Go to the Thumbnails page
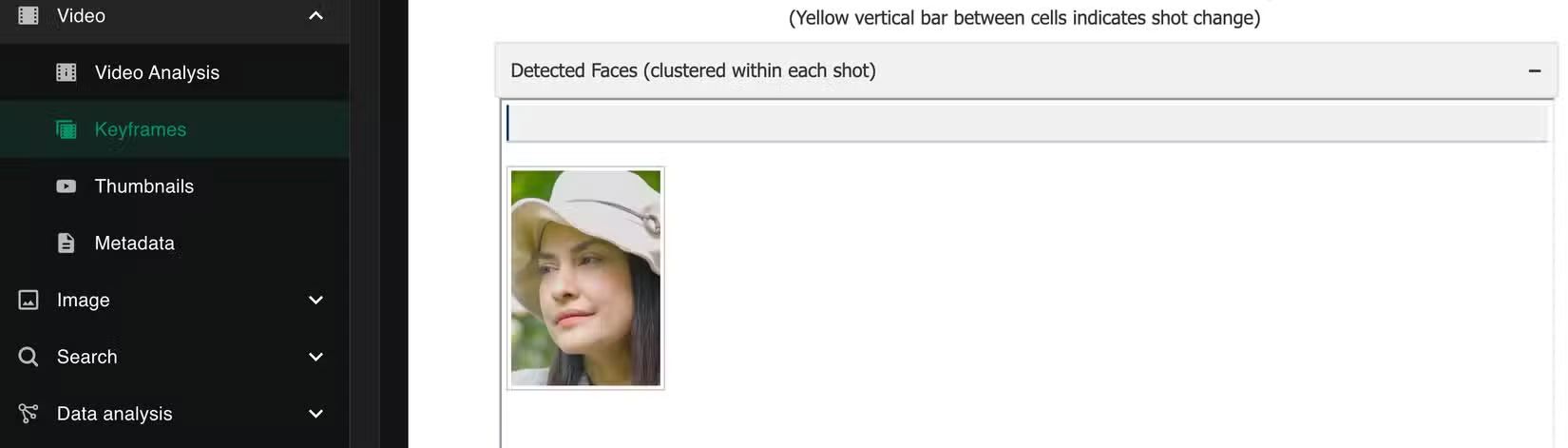Image resolution: width=1568 pixels, height=448 pixels. coord(144,186)
